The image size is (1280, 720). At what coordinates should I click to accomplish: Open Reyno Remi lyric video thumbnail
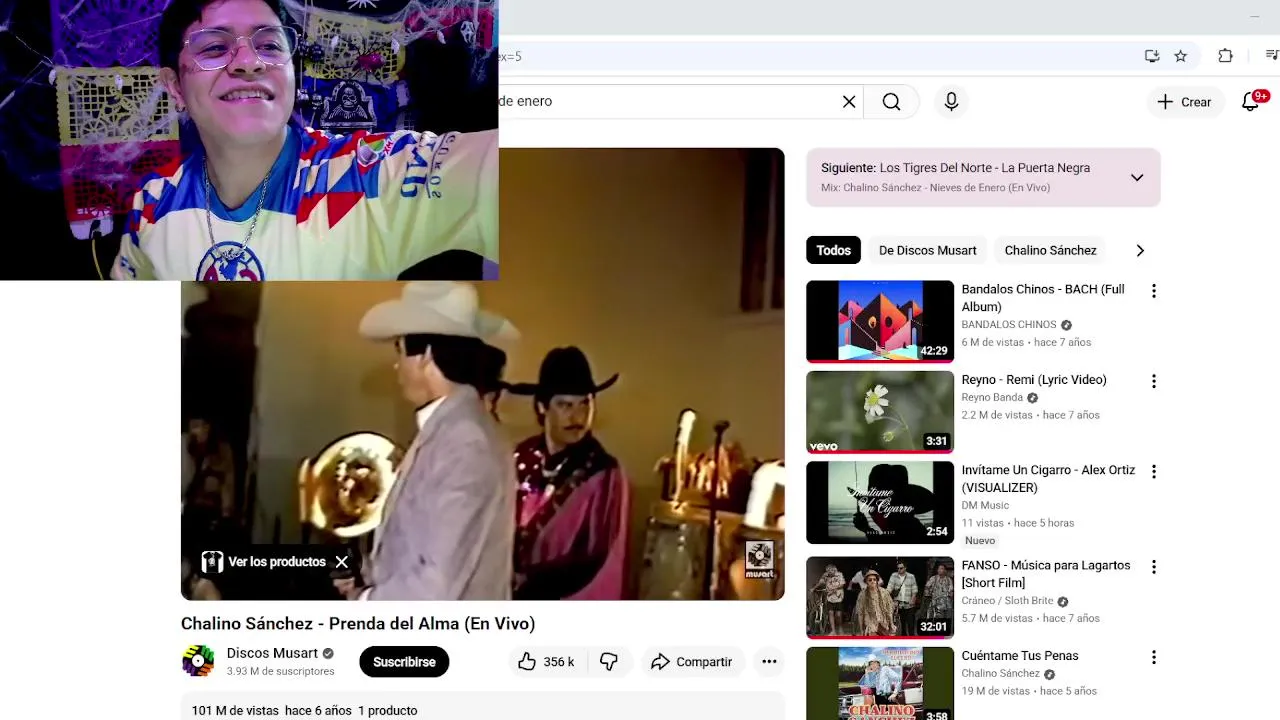tap(880, 412)
